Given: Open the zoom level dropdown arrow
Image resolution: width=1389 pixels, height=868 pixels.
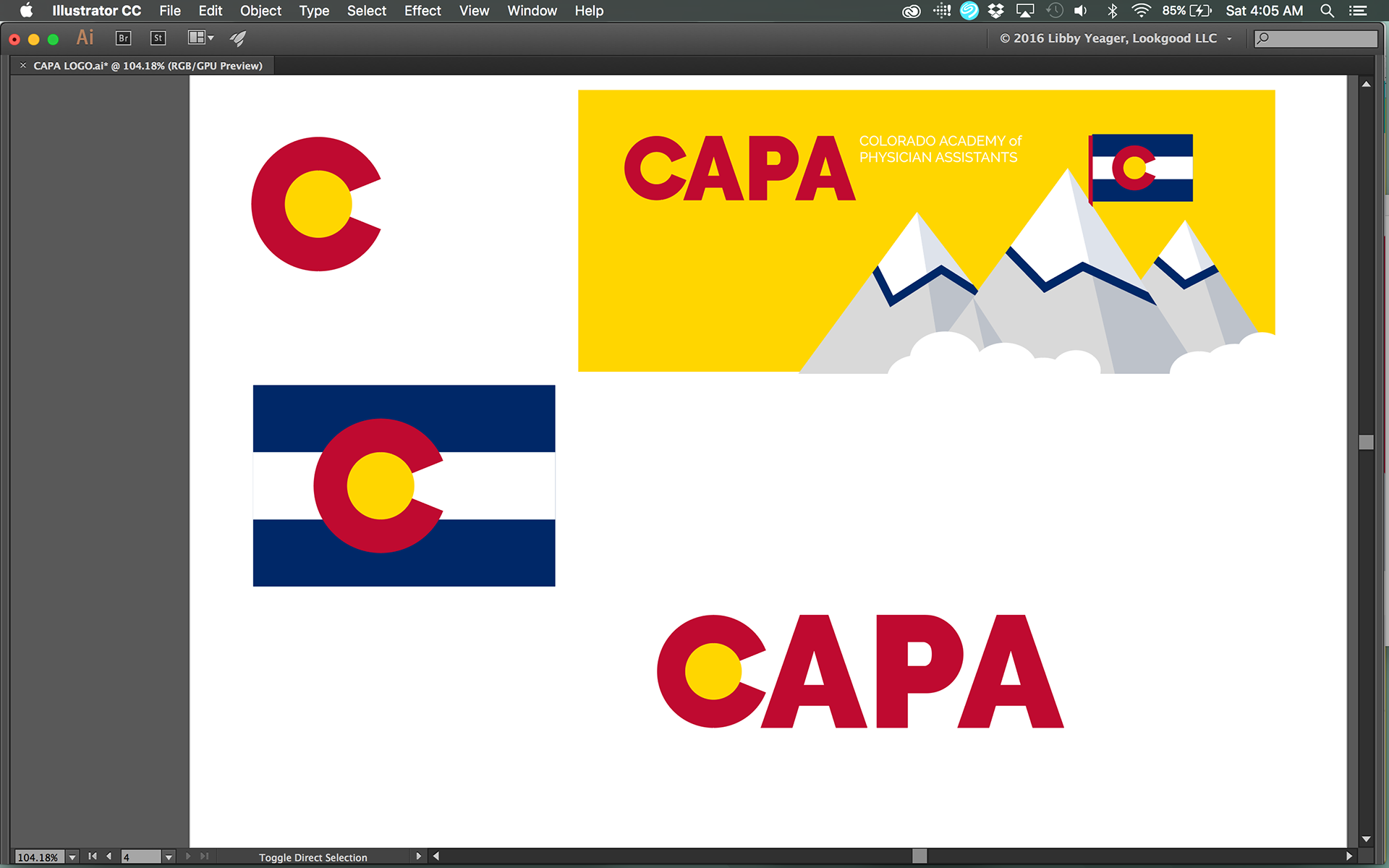Looking at the screenshot, I should click(x=72, y=857).
